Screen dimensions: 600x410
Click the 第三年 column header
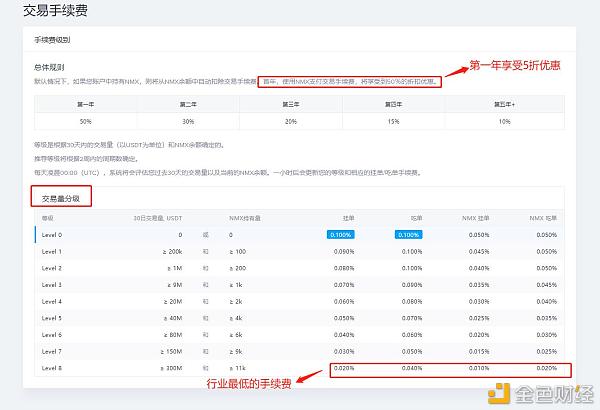click(291, 104)
